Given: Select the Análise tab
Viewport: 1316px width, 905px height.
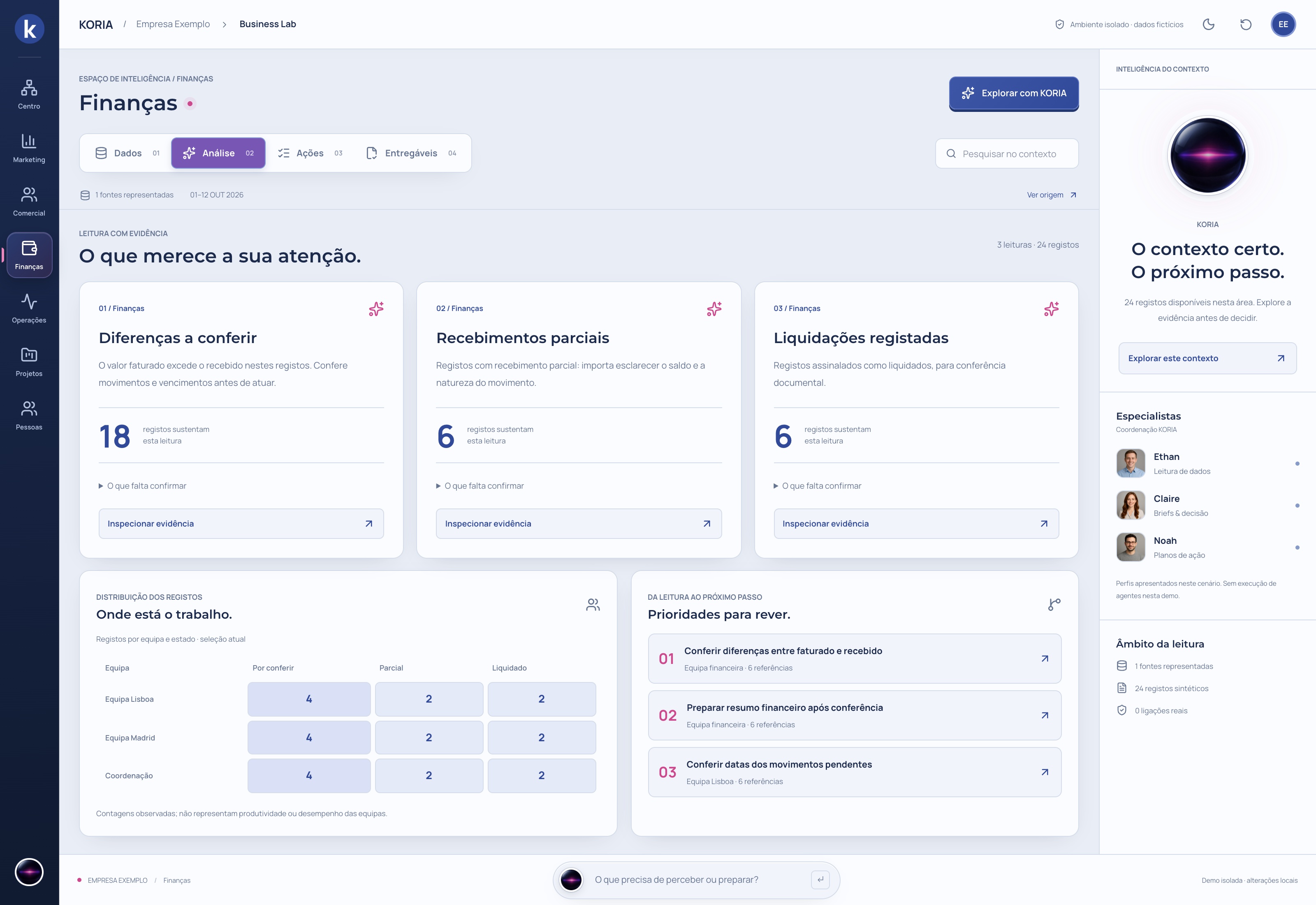Looking at the screenshot, I should (218, 153).
